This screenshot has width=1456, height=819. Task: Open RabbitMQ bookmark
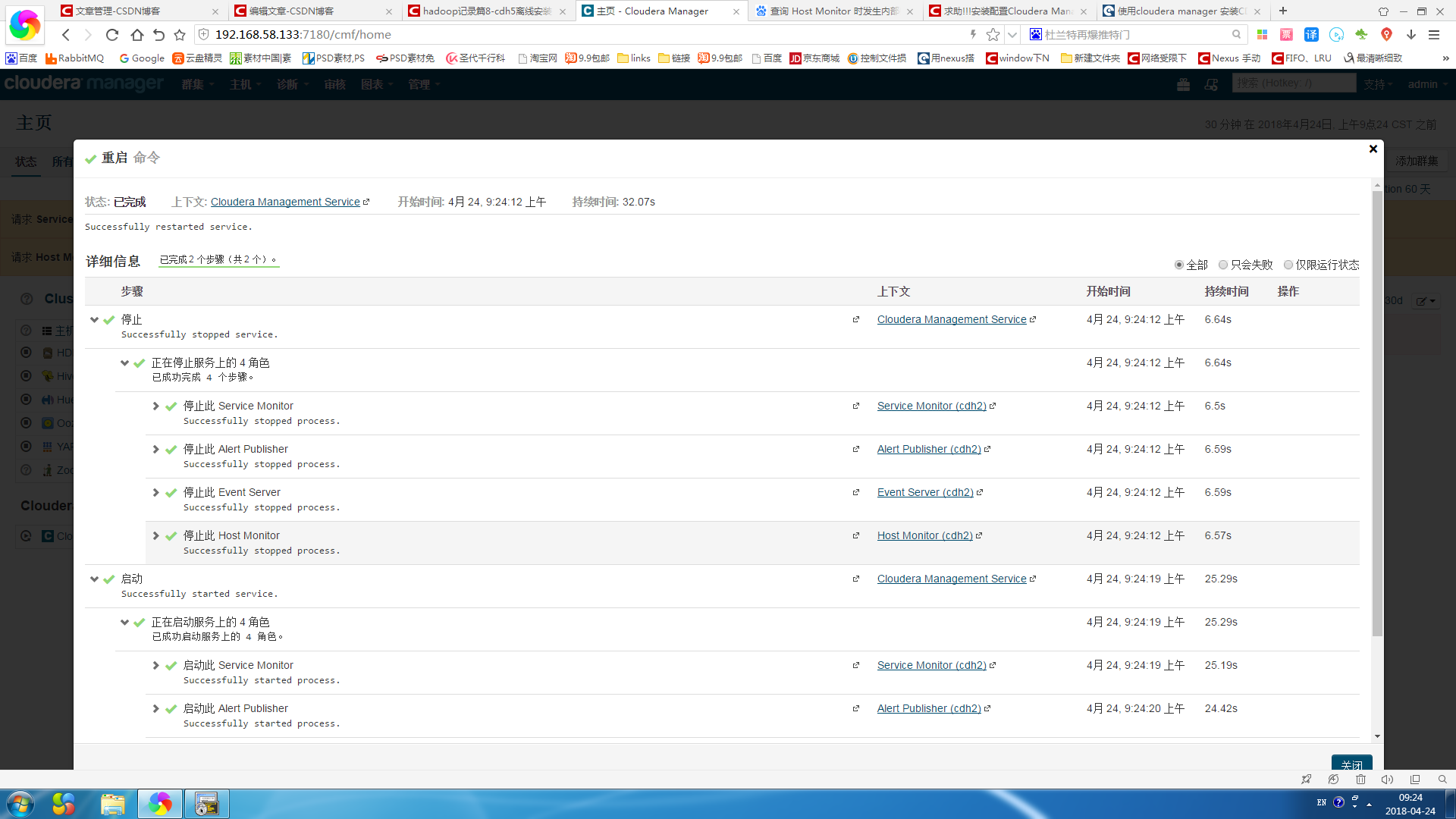(74, 58)
